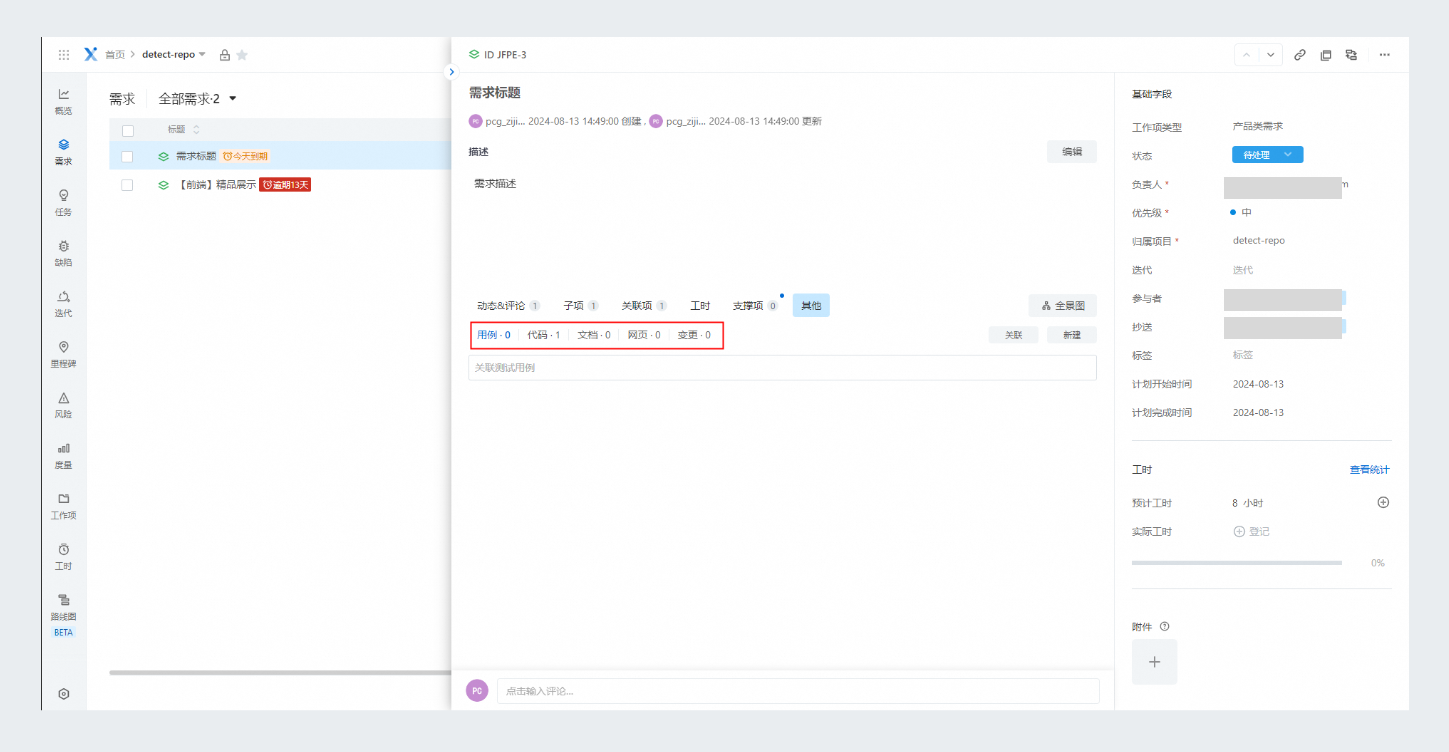Screen dimensions: 1449x752
Task: Open 工时 in the left sidebar
Action: 63,557
